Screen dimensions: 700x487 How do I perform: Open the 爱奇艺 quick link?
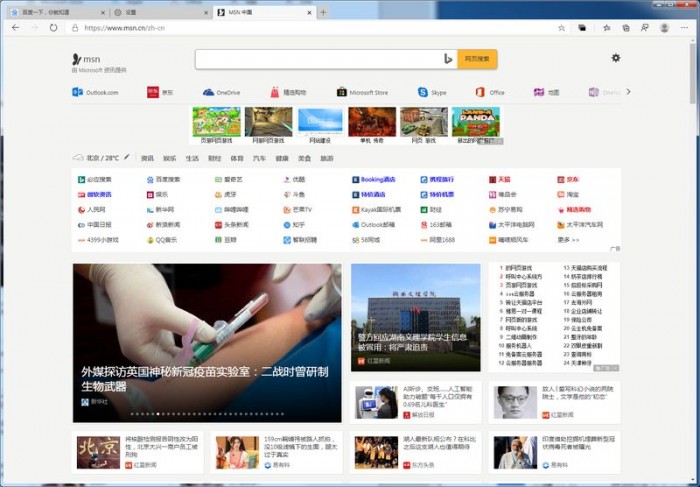tap(229, 179)
